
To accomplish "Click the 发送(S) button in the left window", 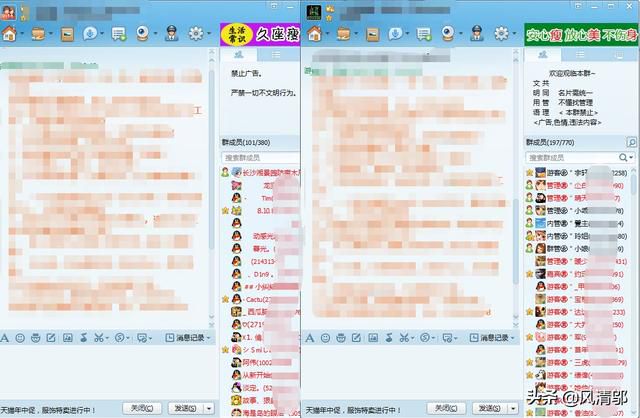I will (x=185, y=408).
